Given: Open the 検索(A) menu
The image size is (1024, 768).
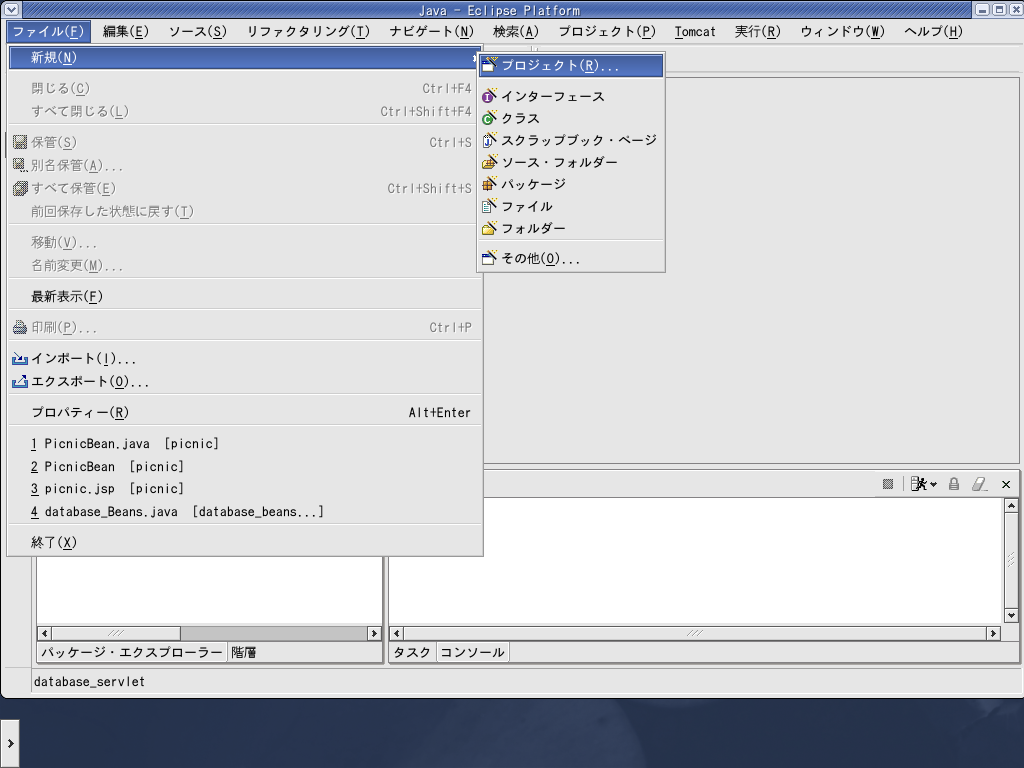Looking at the screenshot, I should tap(515, 31).
